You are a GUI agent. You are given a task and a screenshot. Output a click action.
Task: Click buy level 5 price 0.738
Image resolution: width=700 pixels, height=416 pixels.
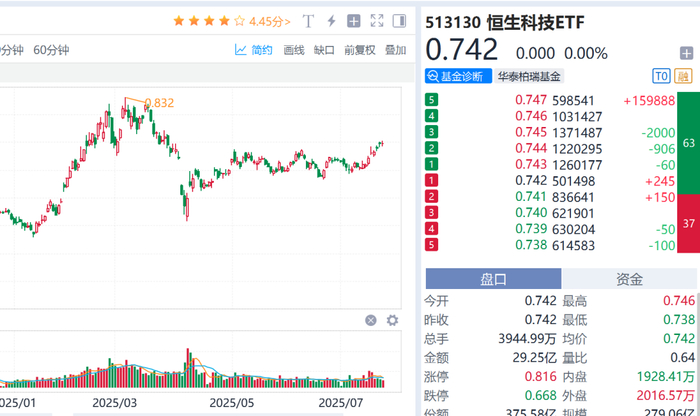pyautogui.click(x=531, y=245)
